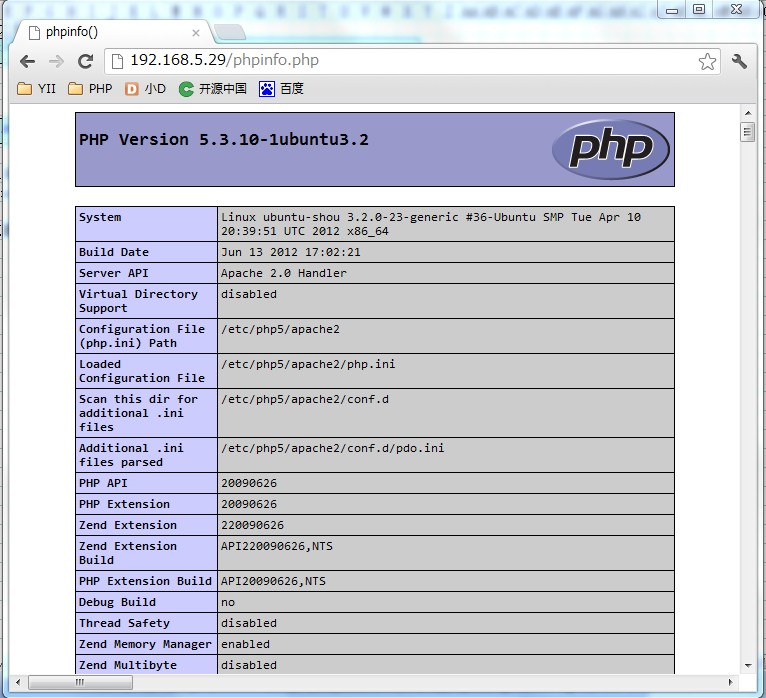Image resolution: width=766 pixels, height=698 pixels.
Task: Select the phpinfo() tab
Action: pyautogui.click(x=112, y=33)
